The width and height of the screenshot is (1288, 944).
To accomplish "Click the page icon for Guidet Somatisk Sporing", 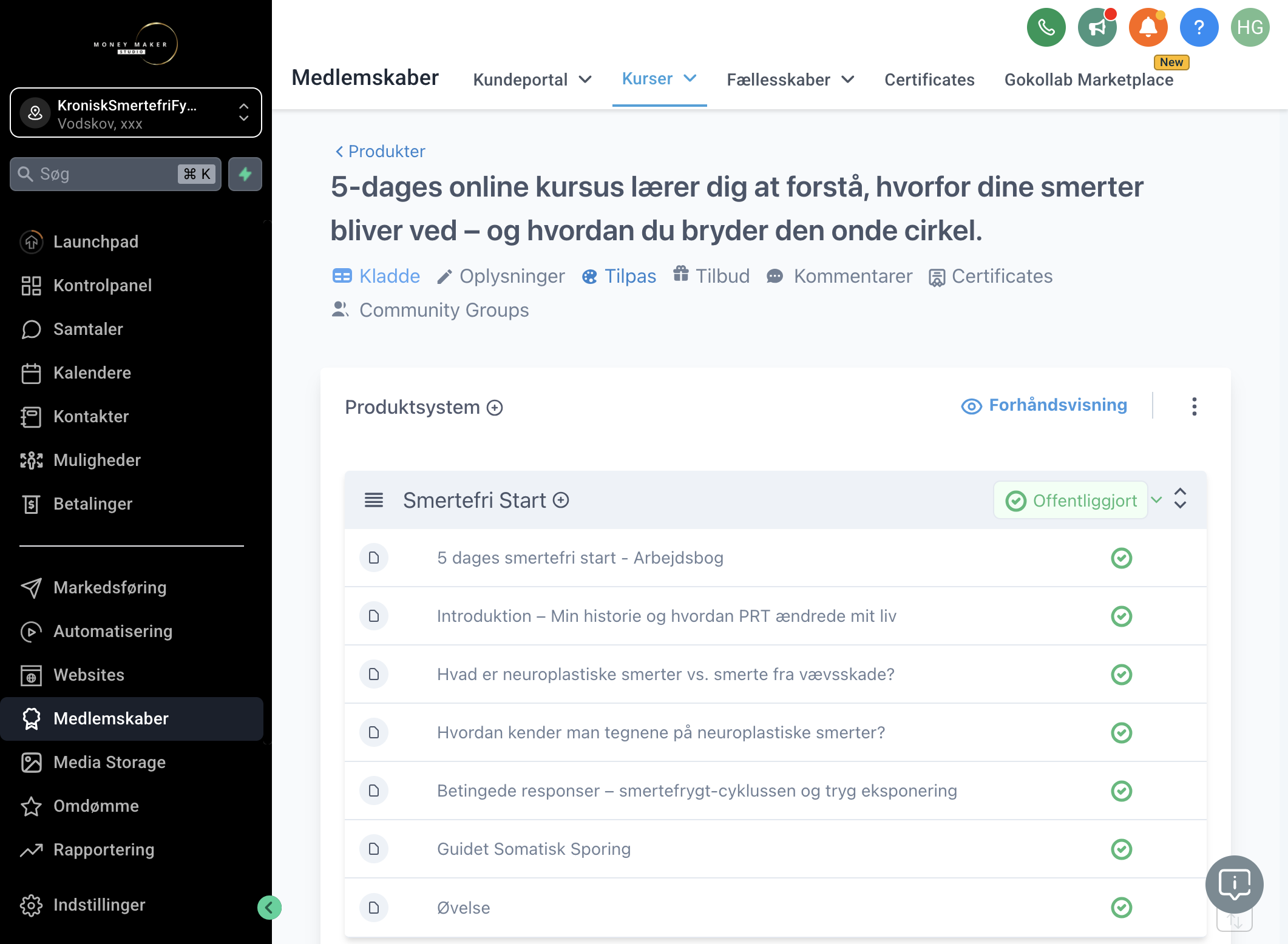I will coord(374,849).
